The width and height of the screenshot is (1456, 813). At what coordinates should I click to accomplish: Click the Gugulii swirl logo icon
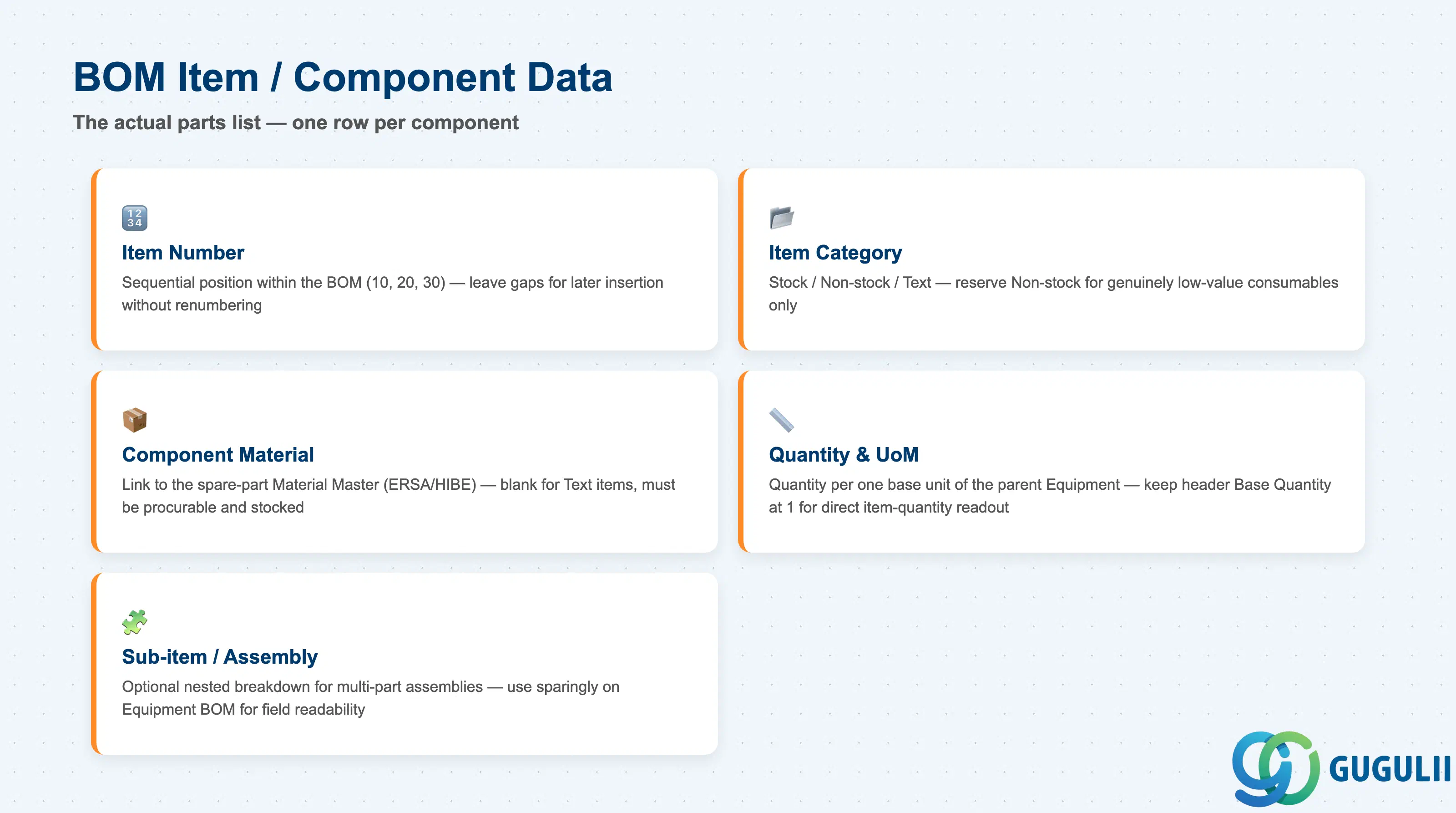1276,768
